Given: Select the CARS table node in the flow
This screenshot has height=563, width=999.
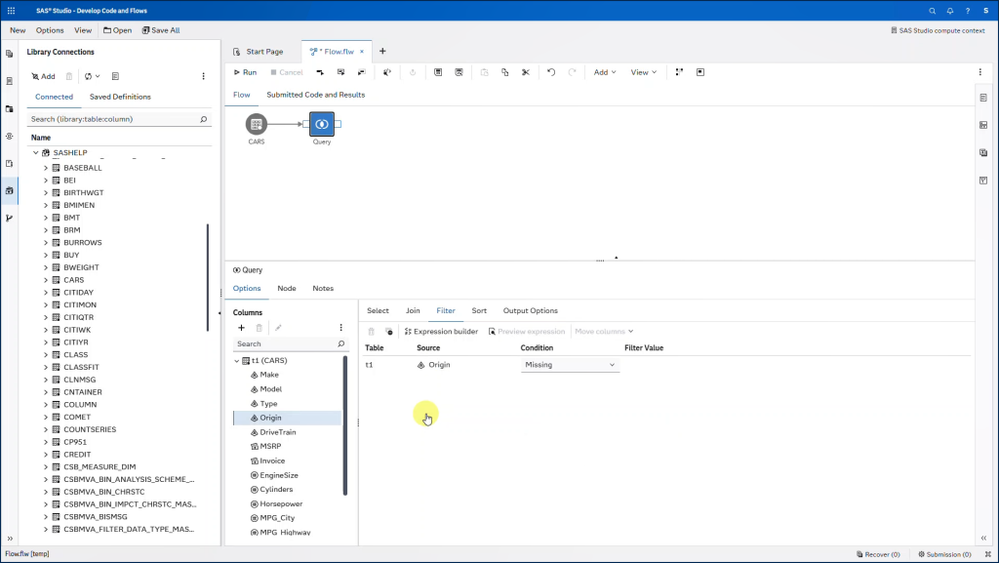Looking at the screenshot, I should point(256,124).
